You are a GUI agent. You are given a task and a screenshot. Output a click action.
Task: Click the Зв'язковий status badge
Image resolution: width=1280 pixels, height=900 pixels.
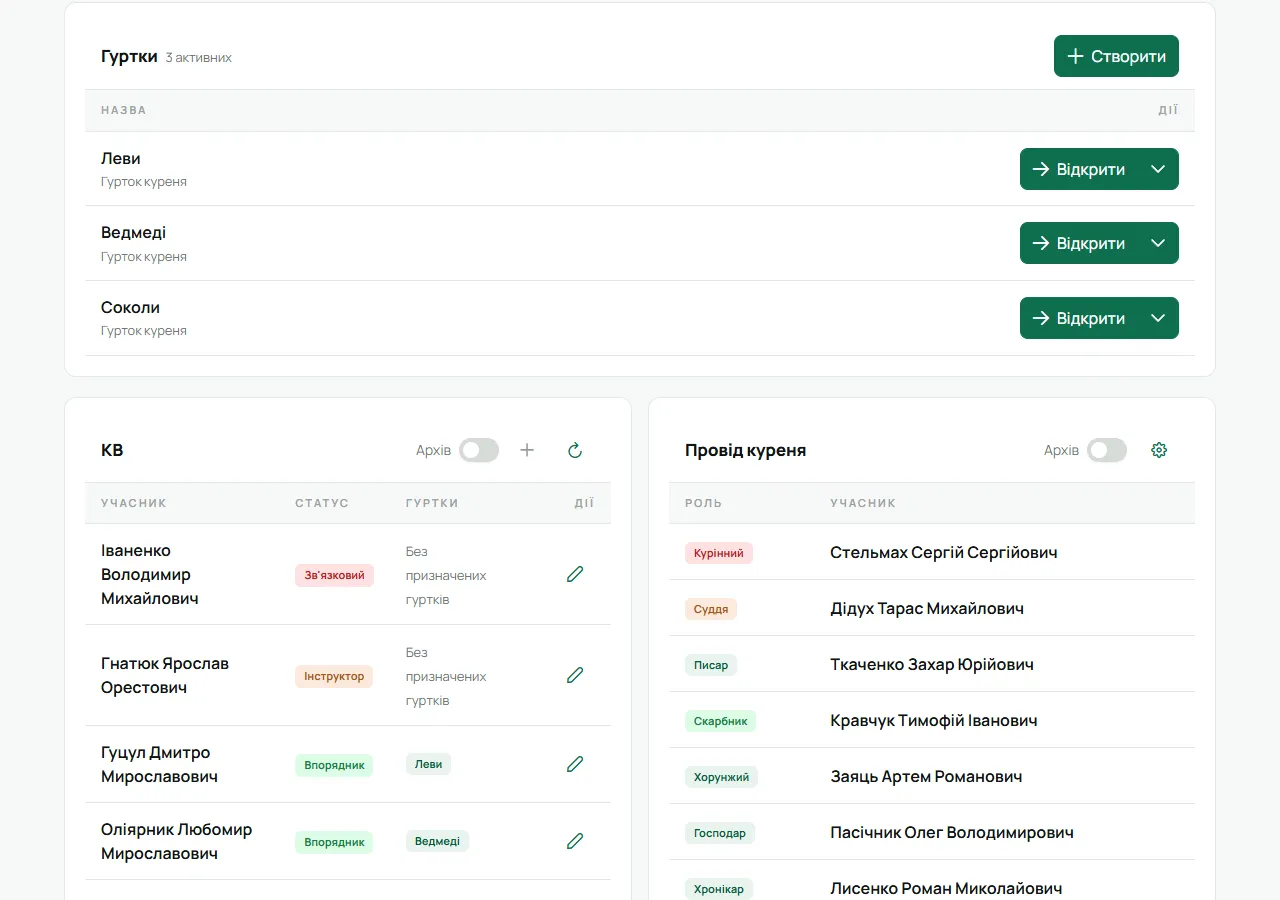(x=334, y=575)
